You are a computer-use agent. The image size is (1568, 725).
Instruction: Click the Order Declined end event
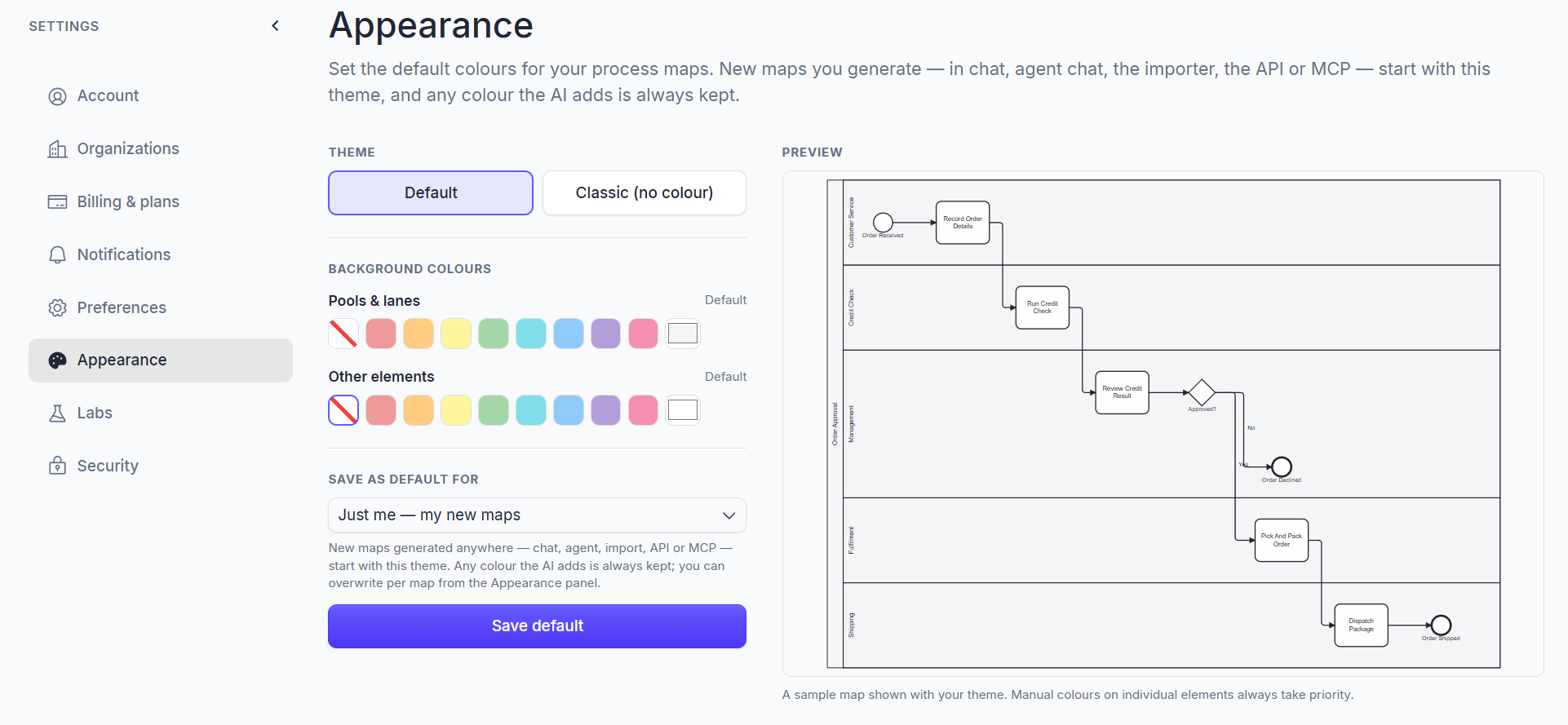1282,466
